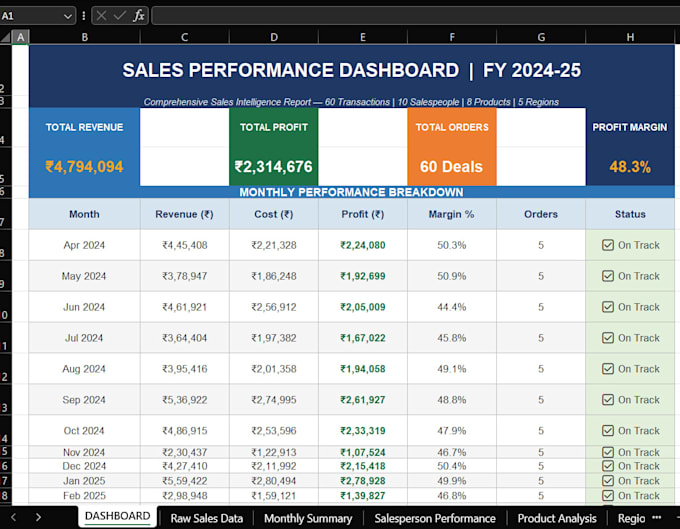The image size is (680, 529).
Task: Click the Select All corner triangle
Action: (5, 37)
